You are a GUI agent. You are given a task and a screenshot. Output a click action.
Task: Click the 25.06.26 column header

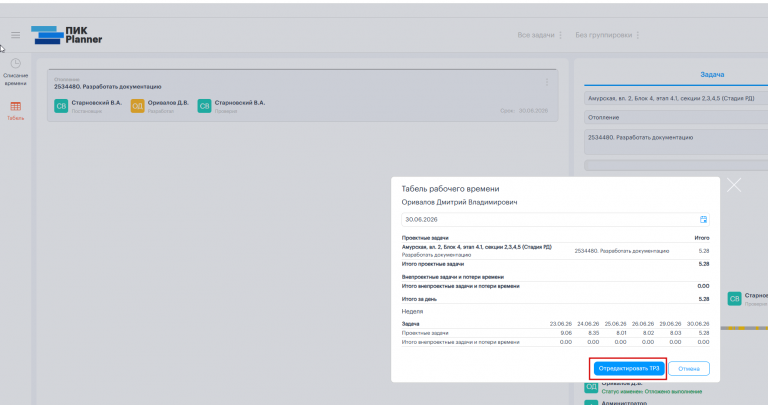(x=616, y=324)
